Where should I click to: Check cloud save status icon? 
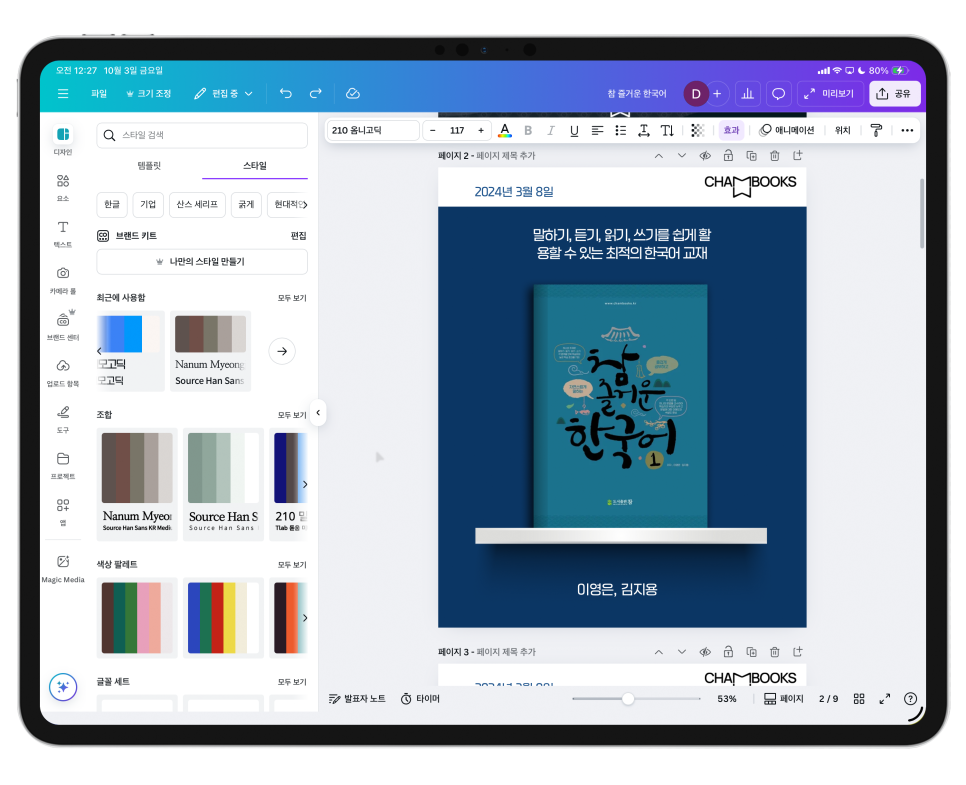pos(353,94)
